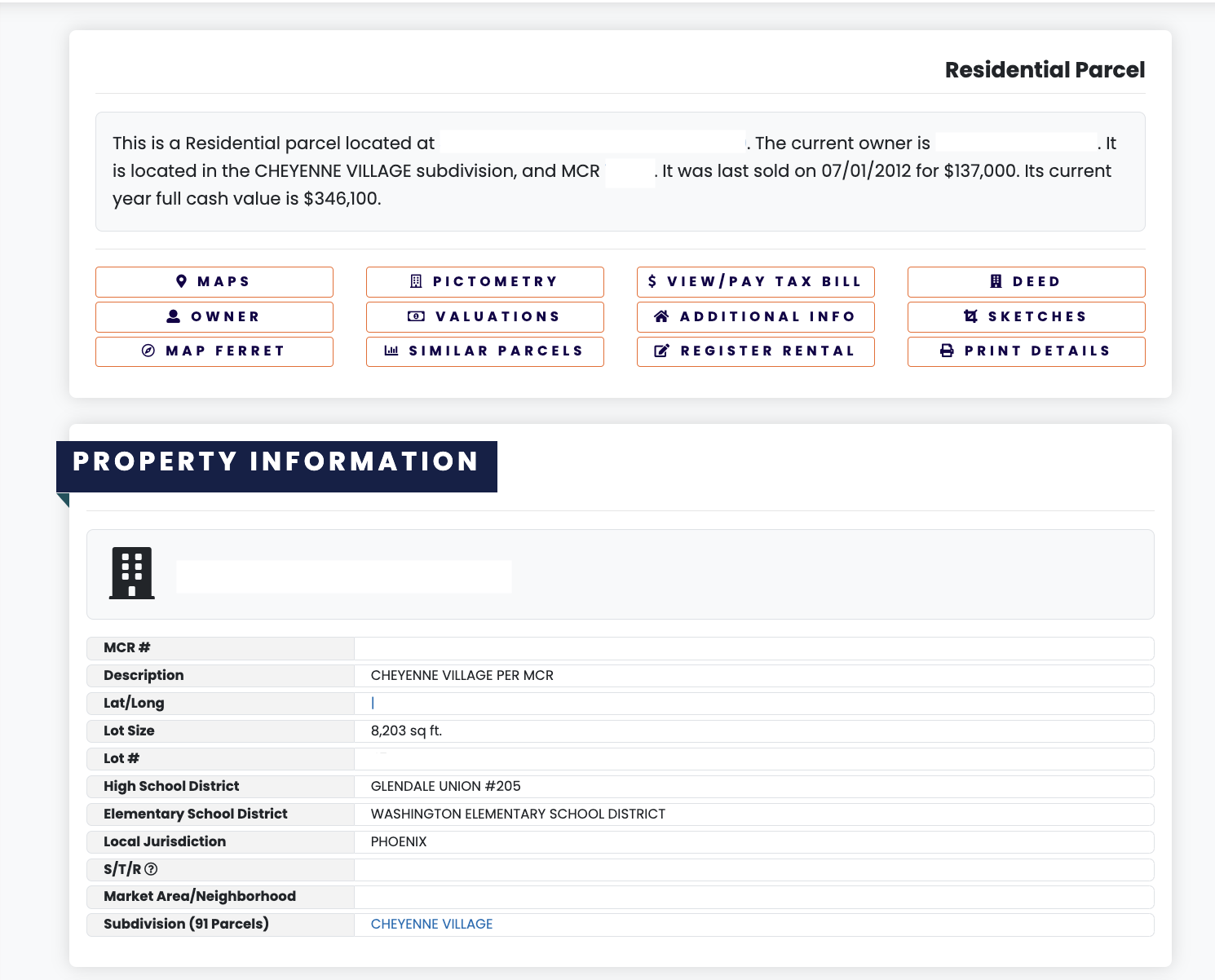Image resolution: width=1215 pixels, height=980 pixels.
Task: Click the compass icon on Map Ferret
Action: point(148,351)
